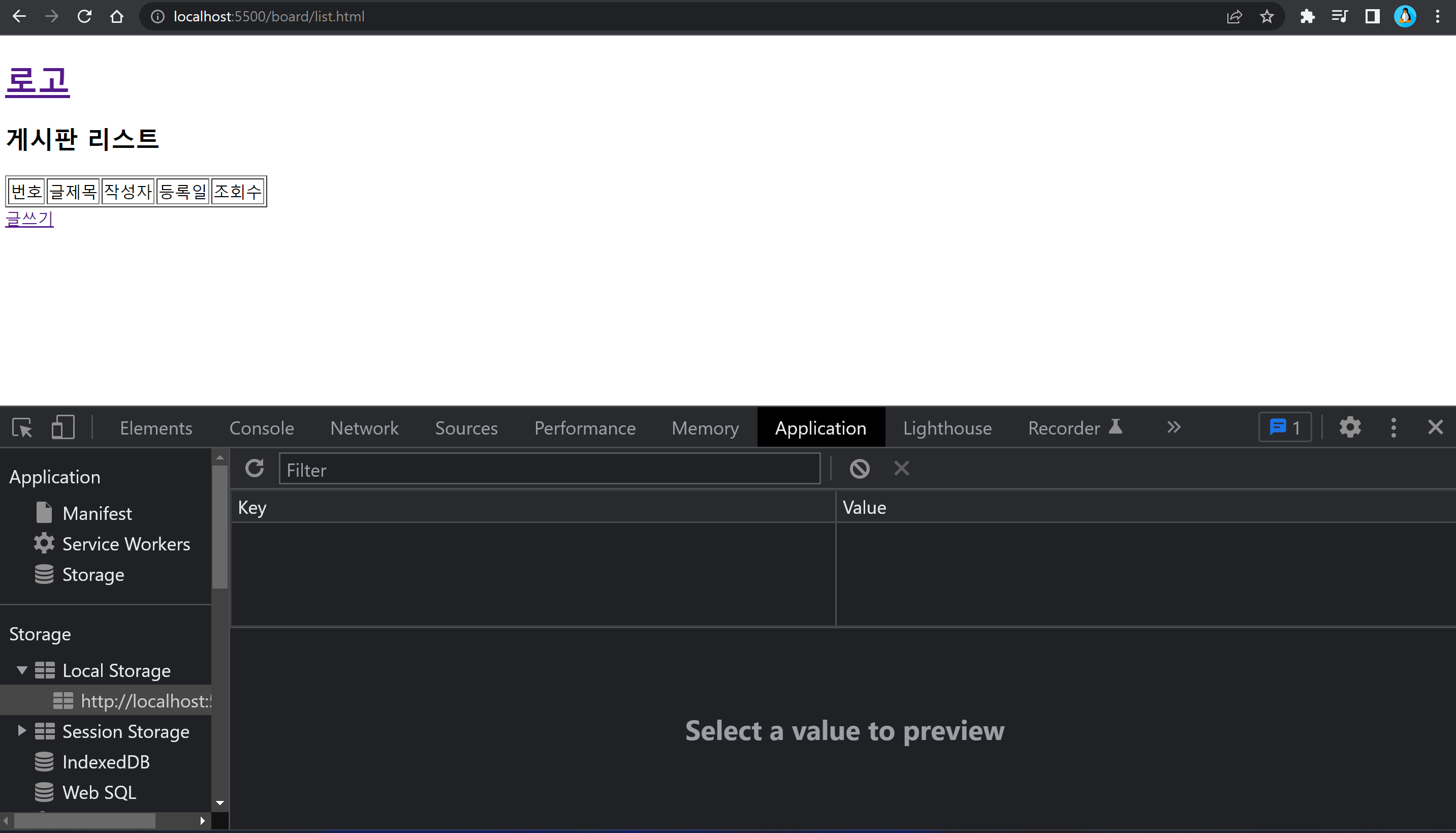1456x833 pixels.
Task: Open DevTools settings gear
Action: click(x=1350, y=427)
